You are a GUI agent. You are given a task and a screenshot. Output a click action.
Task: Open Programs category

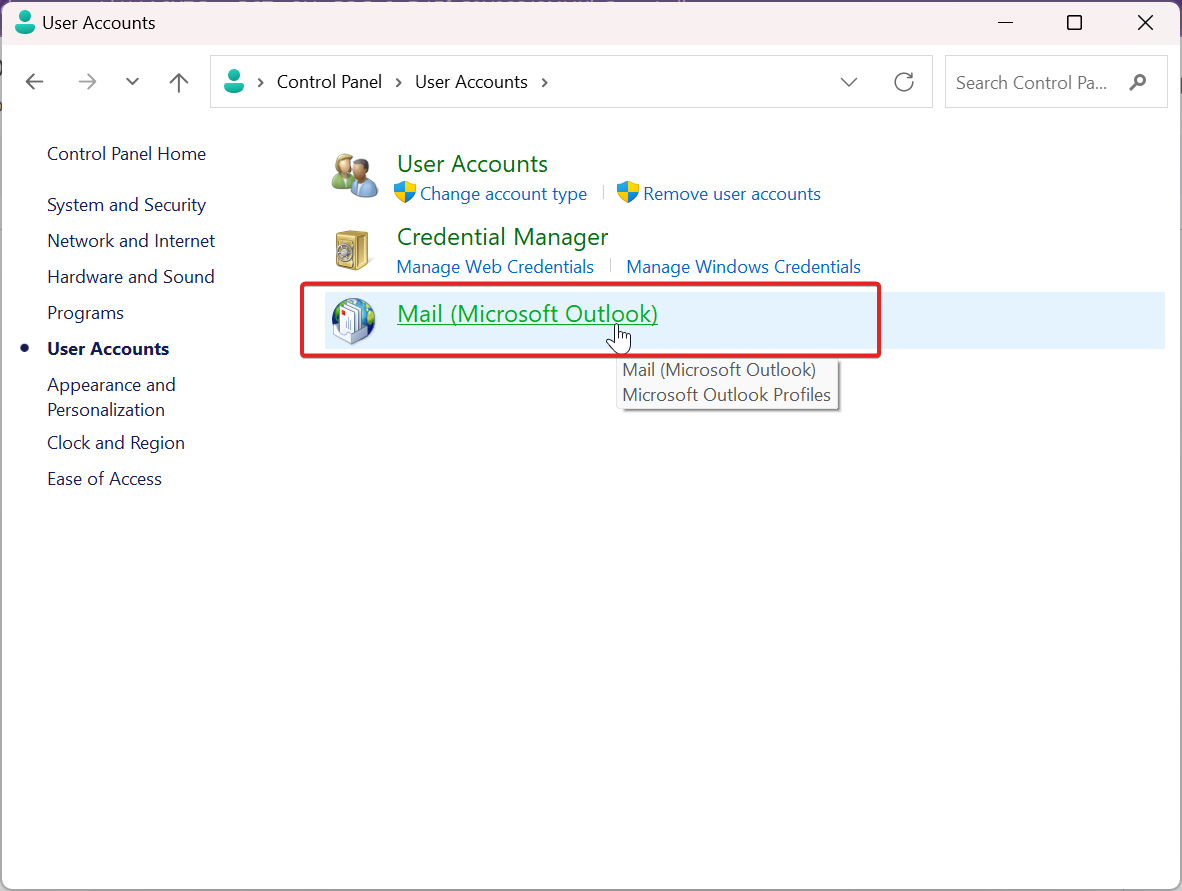point(85,313)
